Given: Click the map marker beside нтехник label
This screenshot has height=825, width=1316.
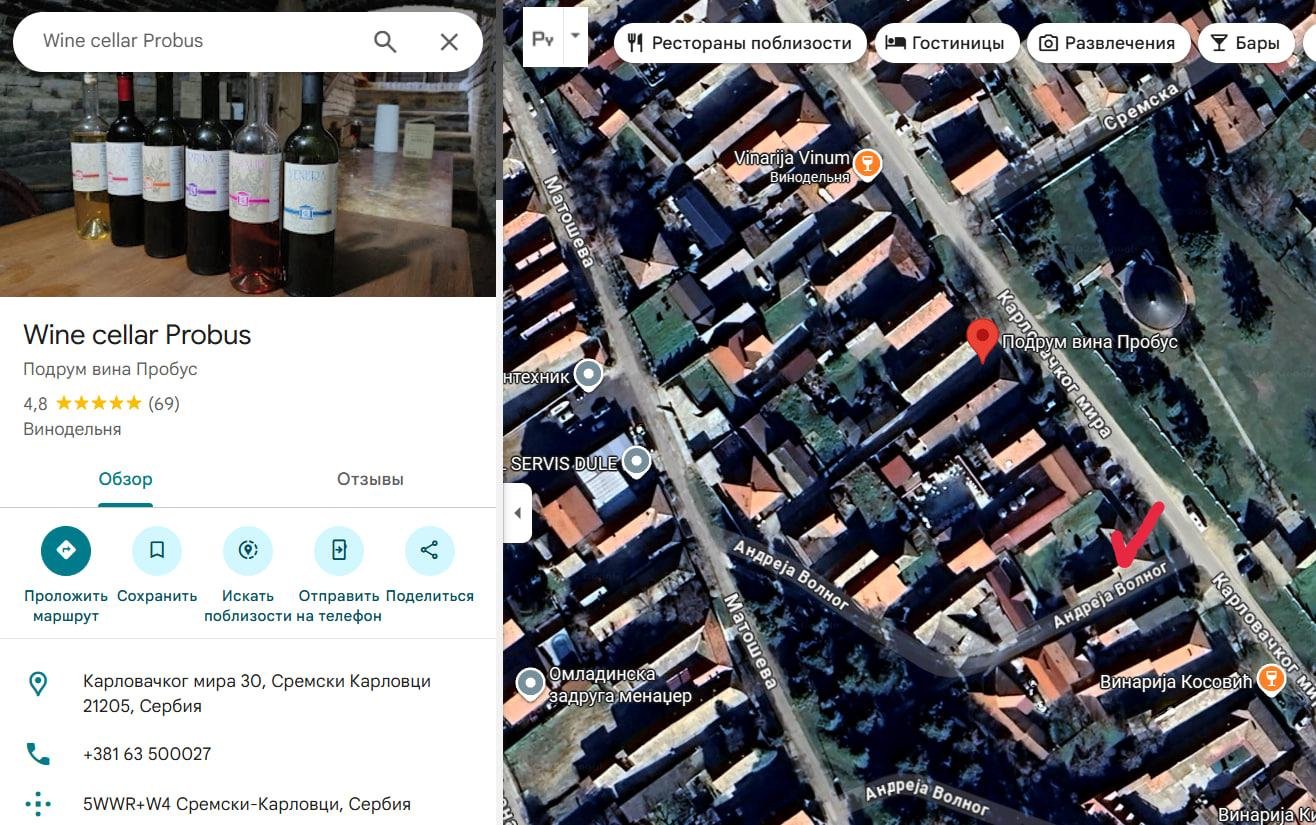Looking at the screenshot, I should point(589,375).
